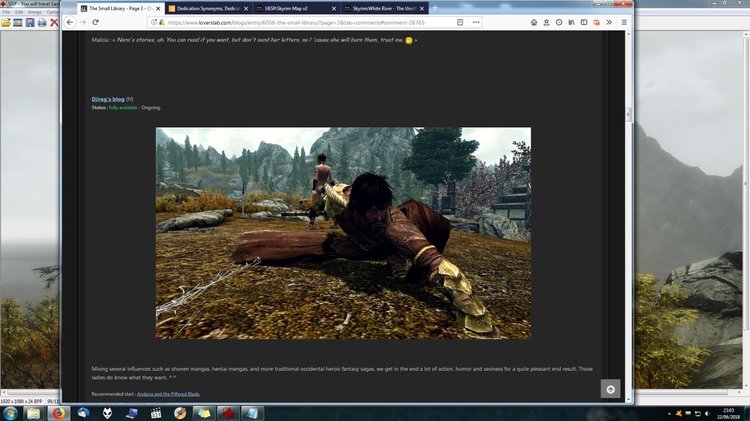Open the Windows Start button
The width and height of the screenshot is (750, 421).
pyautogui.click(x=10, y=413)
